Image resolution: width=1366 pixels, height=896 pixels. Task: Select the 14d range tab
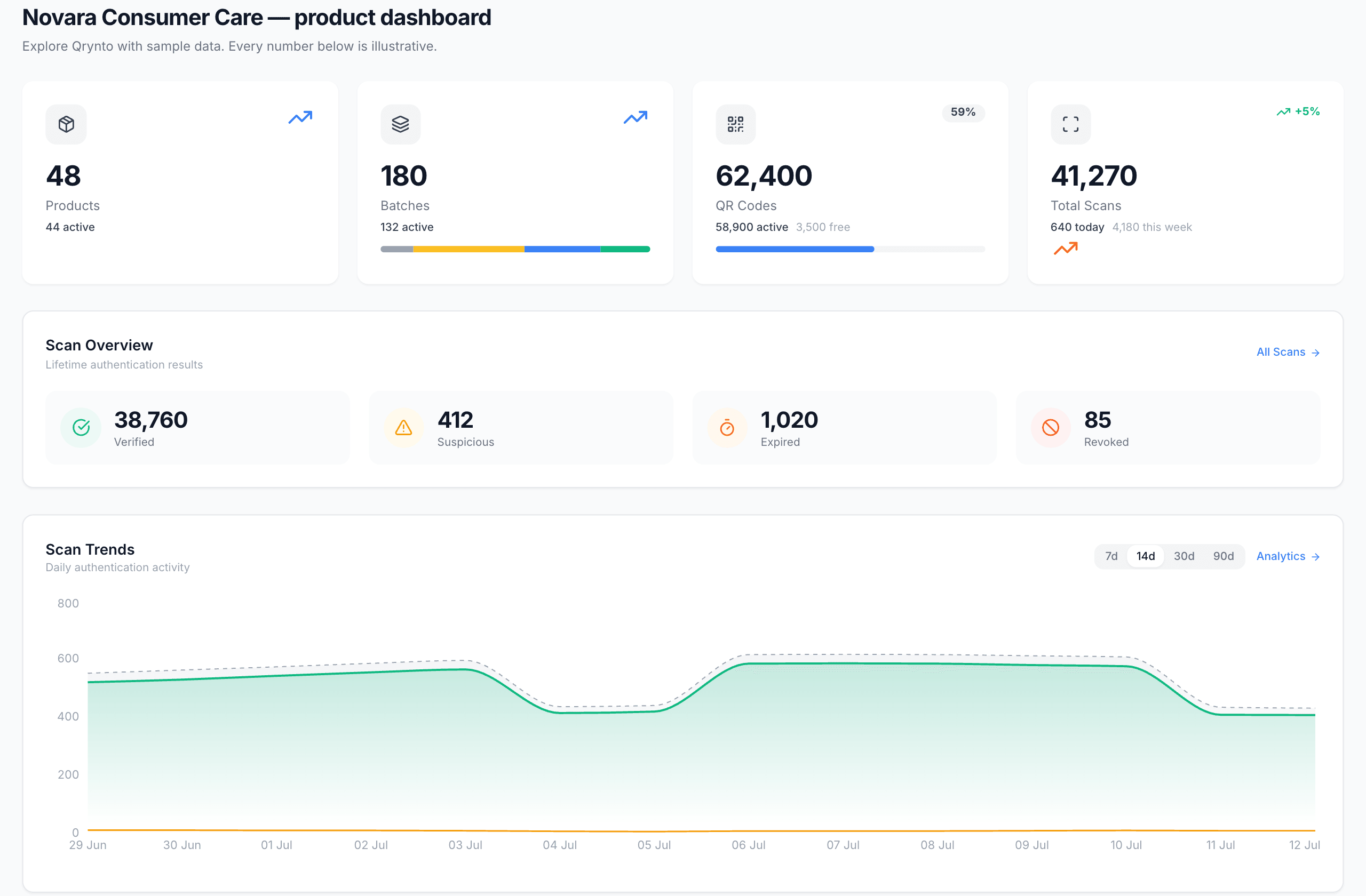pyautogui.click(x=1146, y=556)
